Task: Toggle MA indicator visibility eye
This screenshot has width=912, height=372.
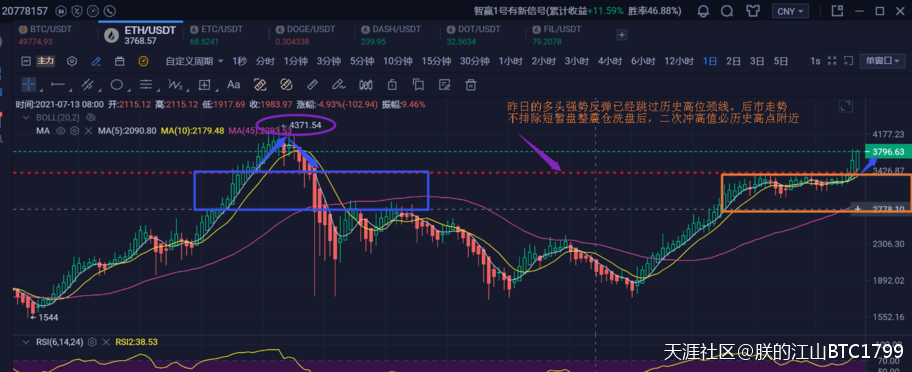Action: point(60,131)
